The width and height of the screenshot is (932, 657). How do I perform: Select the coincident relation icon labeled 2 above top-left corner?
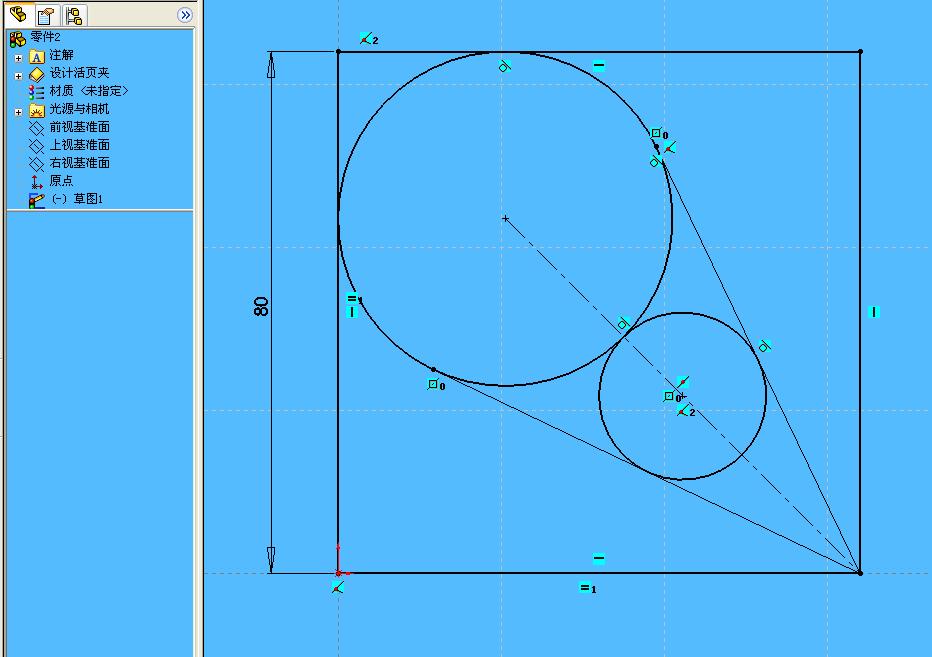tap(369, 39)
